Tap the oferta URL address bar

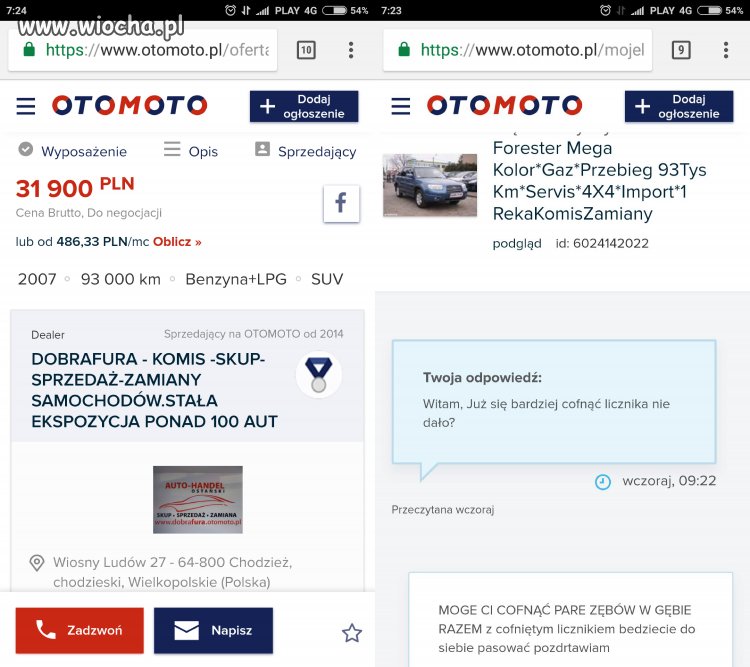143,50
